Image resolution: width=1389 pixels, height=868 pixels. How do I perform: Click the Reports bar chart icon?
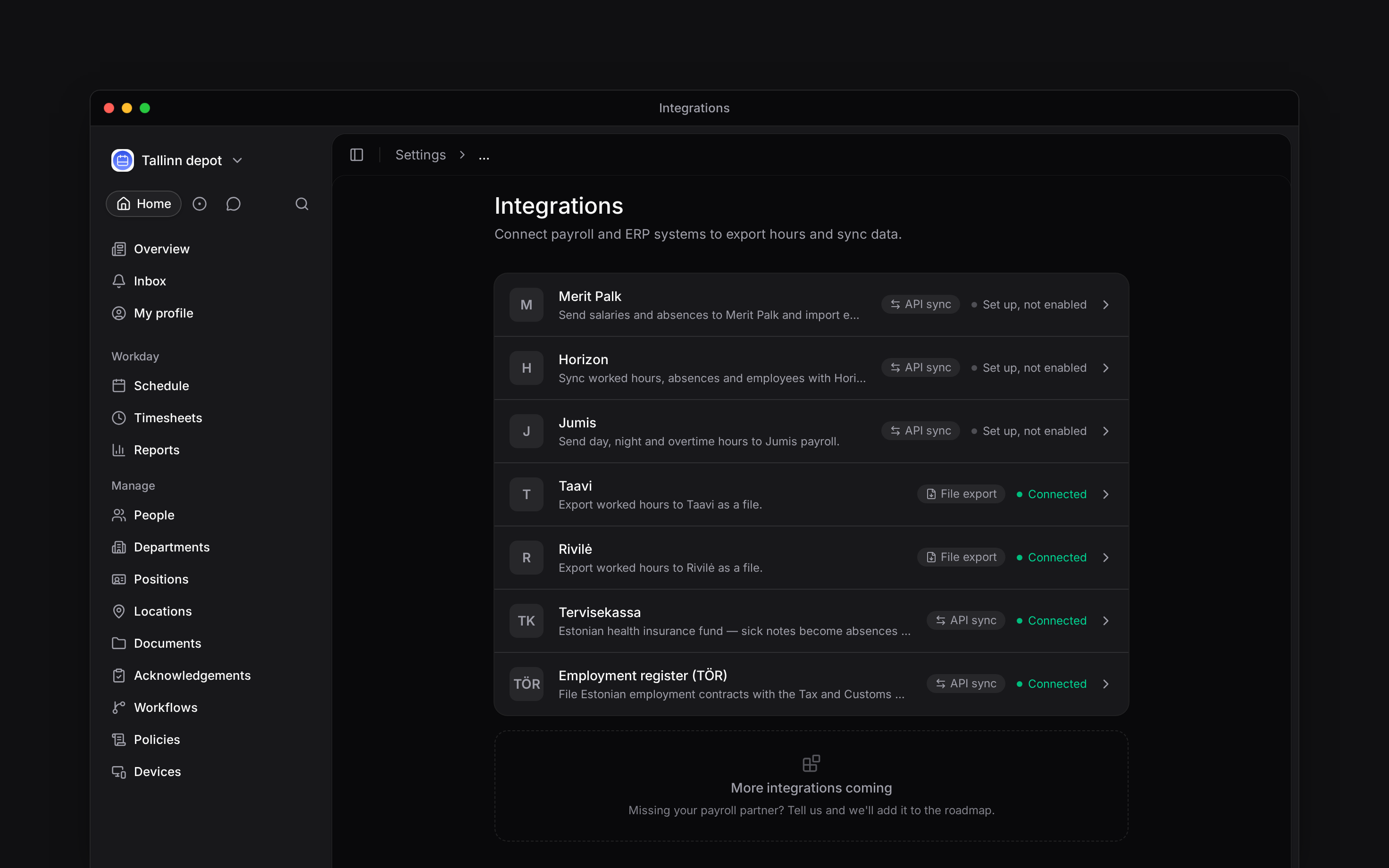(119, 450)
